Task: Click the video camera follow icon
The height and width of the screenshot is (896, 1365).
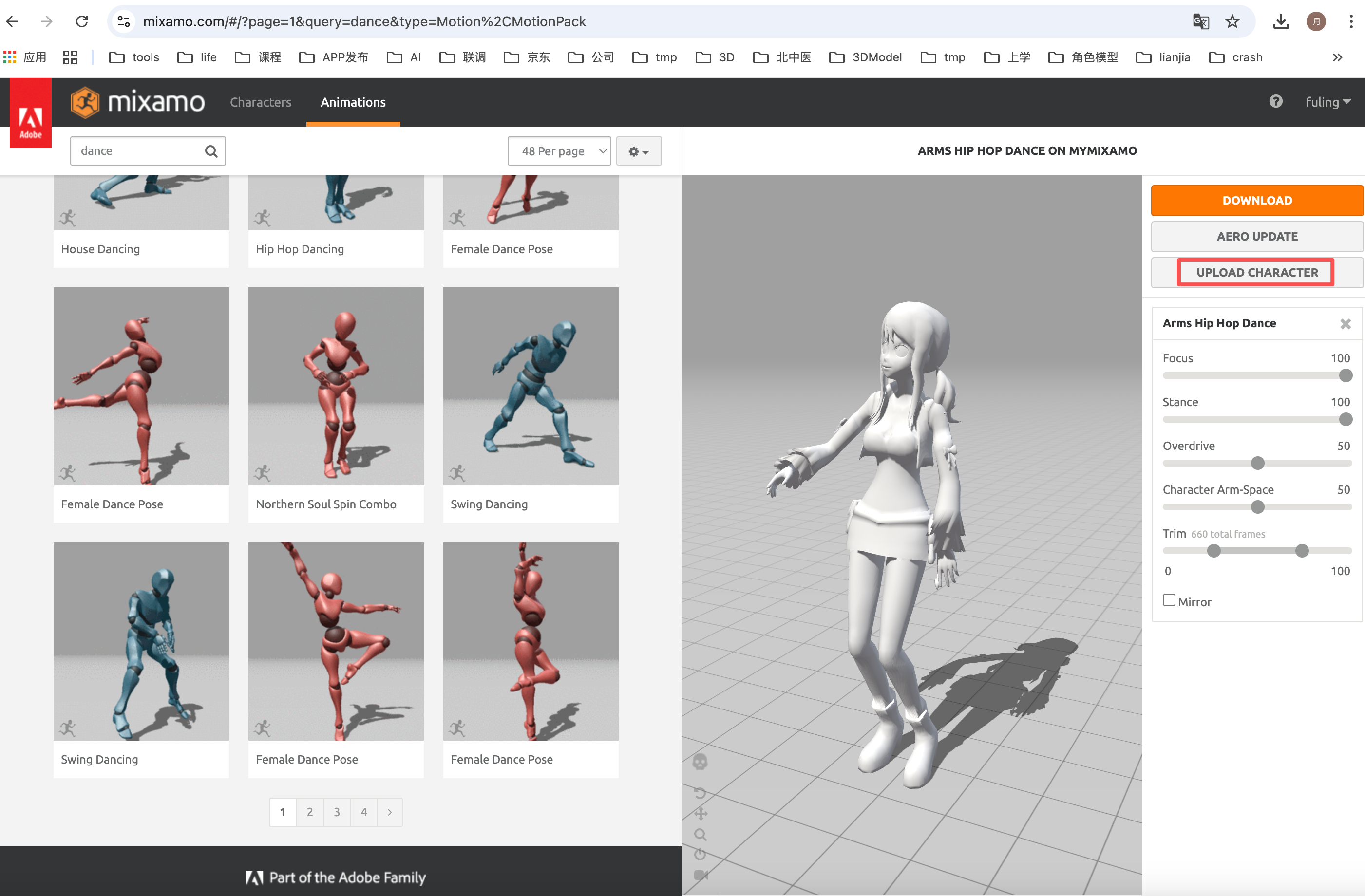Action: click(700, 875)
